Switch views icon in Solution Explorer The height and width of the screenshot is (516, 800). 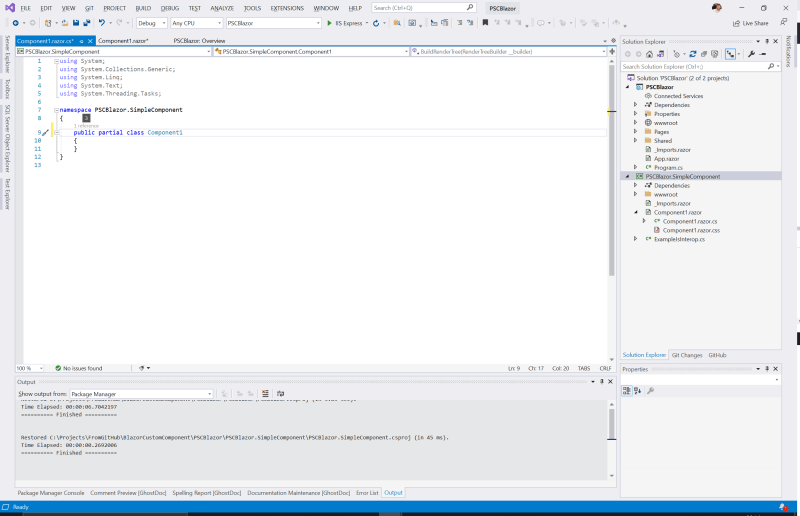[660, 54]
